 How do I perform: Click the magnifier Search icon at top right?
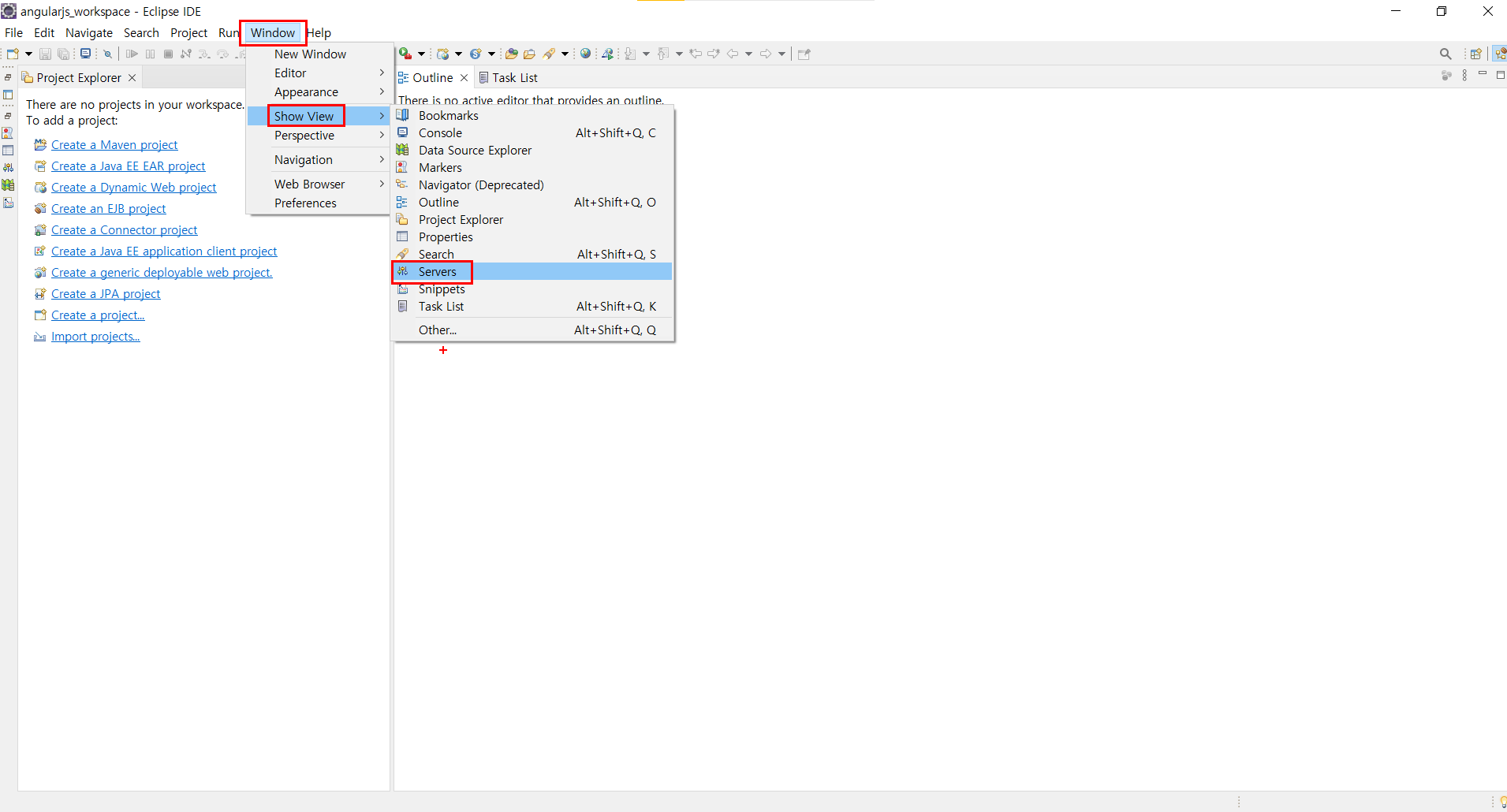[1445, 54]
